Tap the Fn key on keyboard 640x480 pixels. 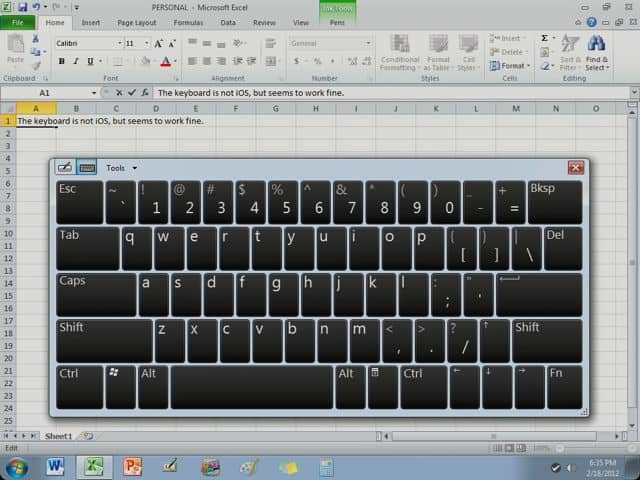pos(565,387)
